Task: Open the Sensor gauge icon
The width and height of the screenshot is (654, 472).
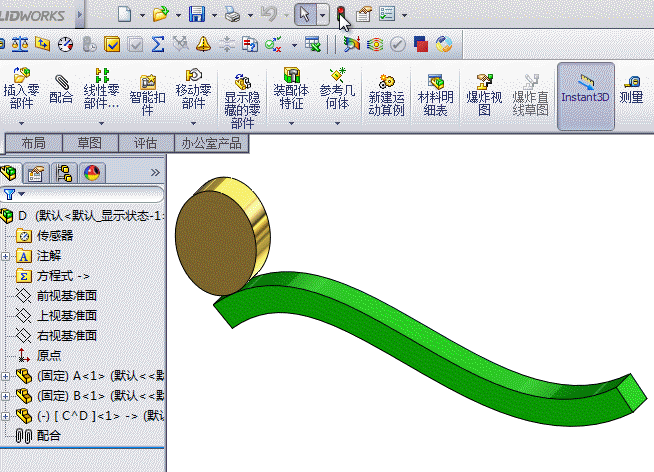Action: click(65, 44)
